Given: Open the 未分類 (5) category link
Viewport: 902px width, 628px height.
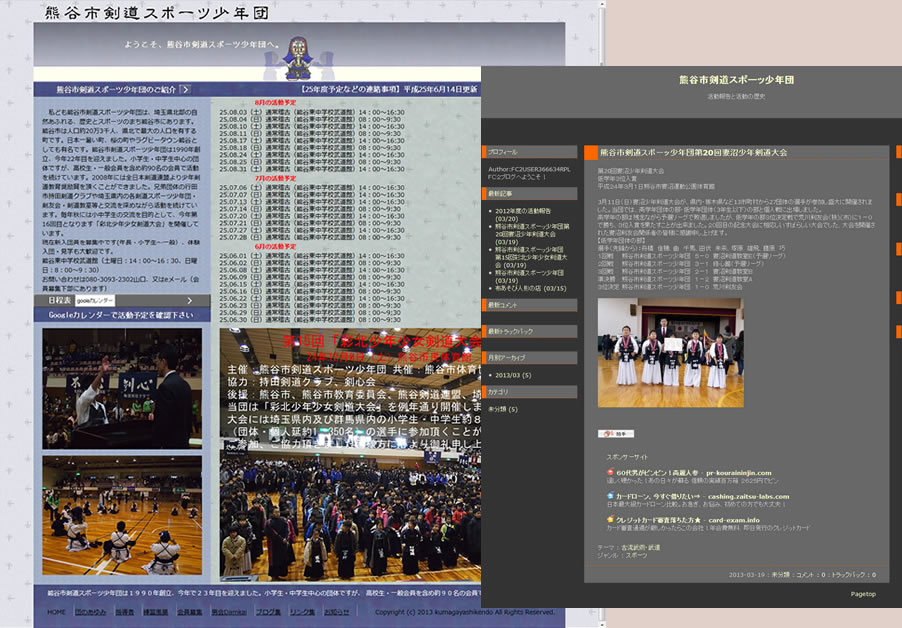Looking at the screenshot, I should pos(503,409).
